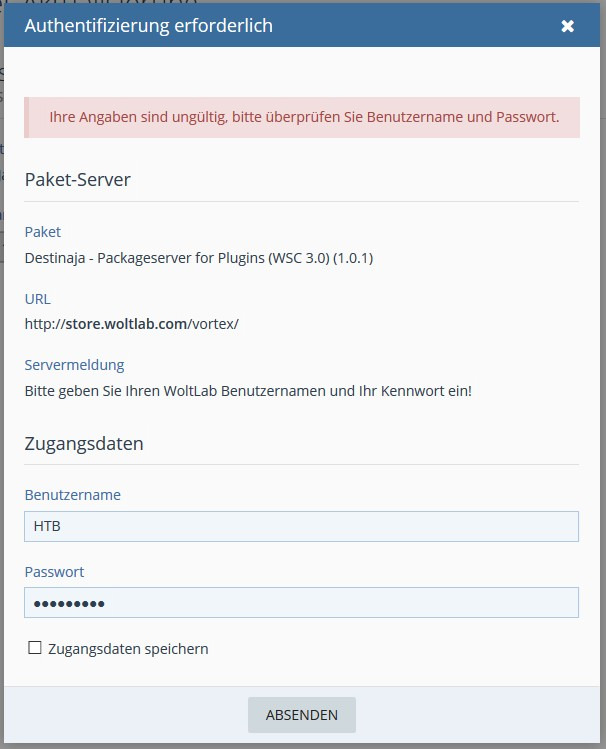Click the blue 'Paket' label

pos(42,232)
